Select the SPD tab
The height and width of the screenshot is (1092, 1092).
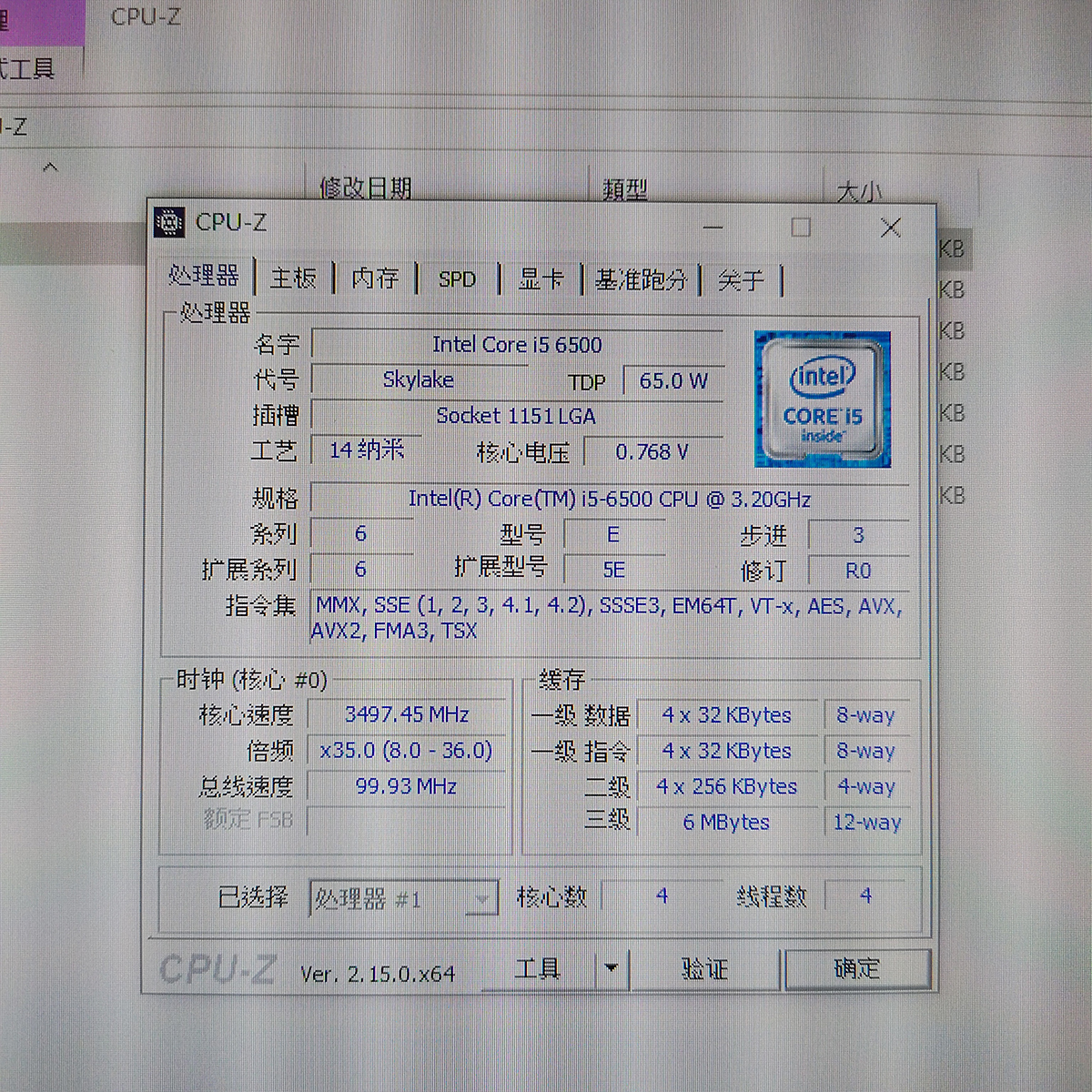[457, 279]
